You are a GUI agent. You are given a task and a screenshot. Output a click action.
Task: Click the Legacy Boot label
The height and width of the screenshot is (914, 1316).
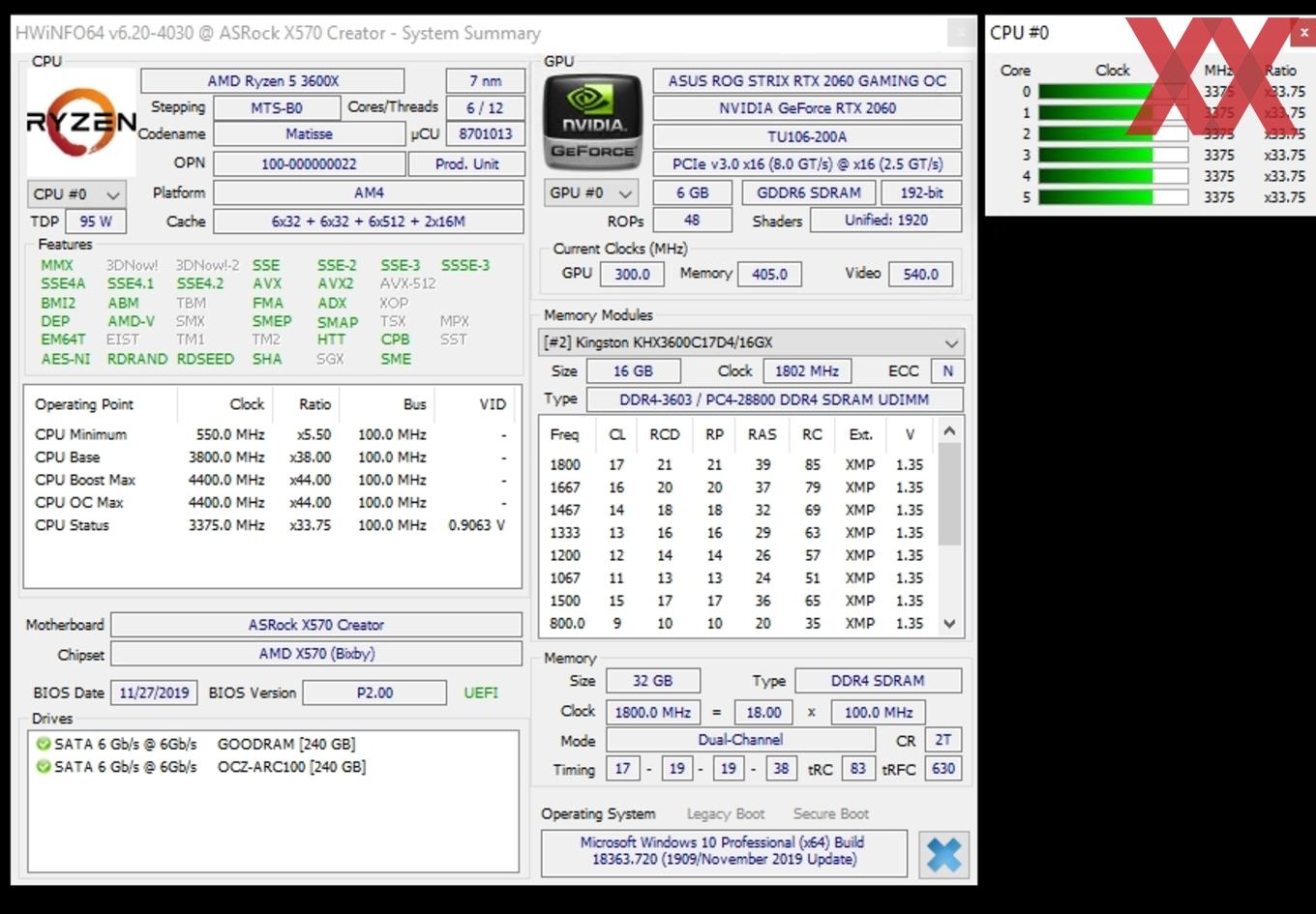(x=726, y=814)
